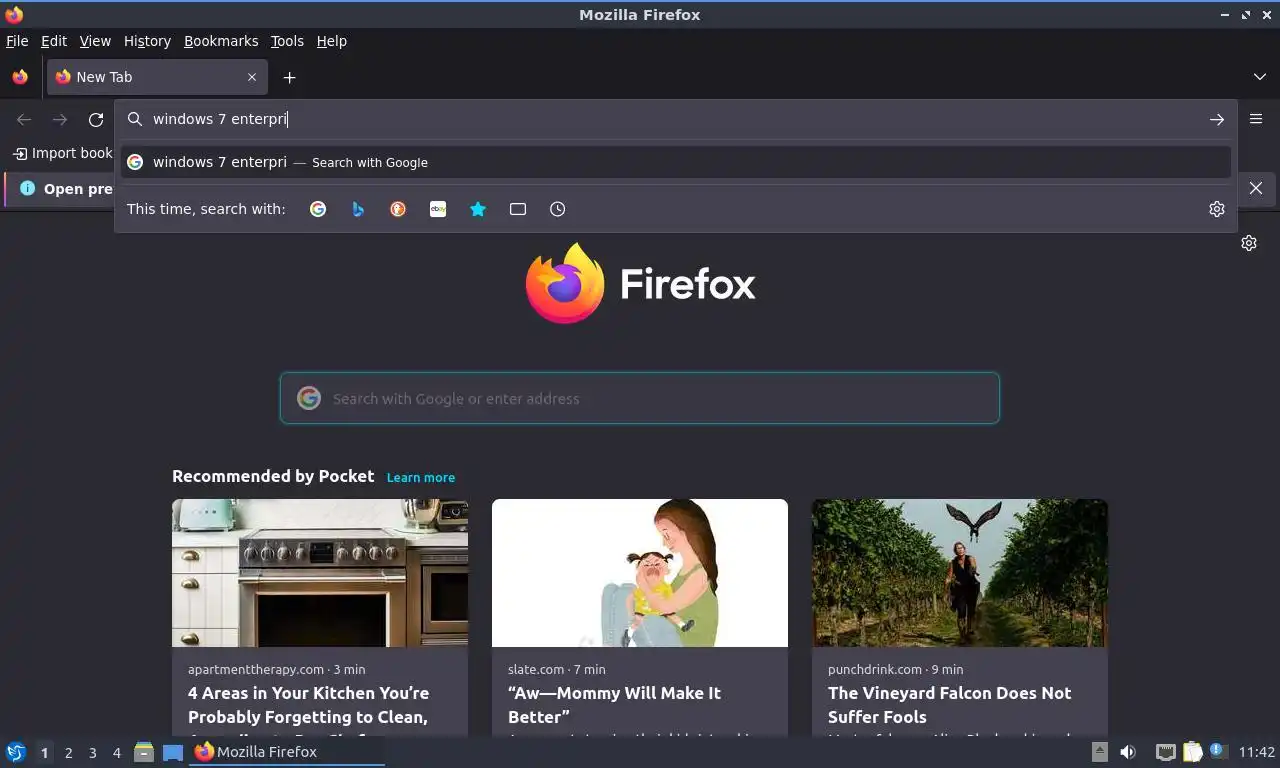This screenshot has height=768, width=1280.
Task: Open the File menu
Action: [x=17, y=41]
